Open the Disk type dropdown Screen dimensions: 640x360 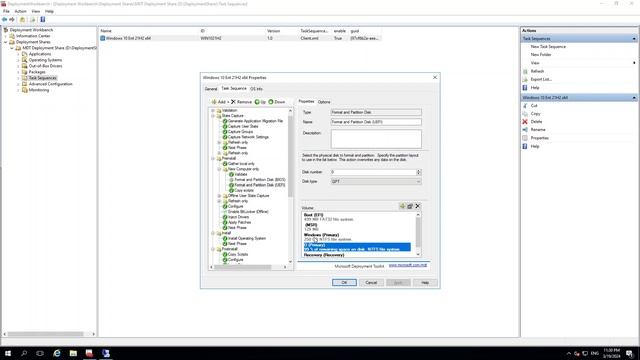376,181
